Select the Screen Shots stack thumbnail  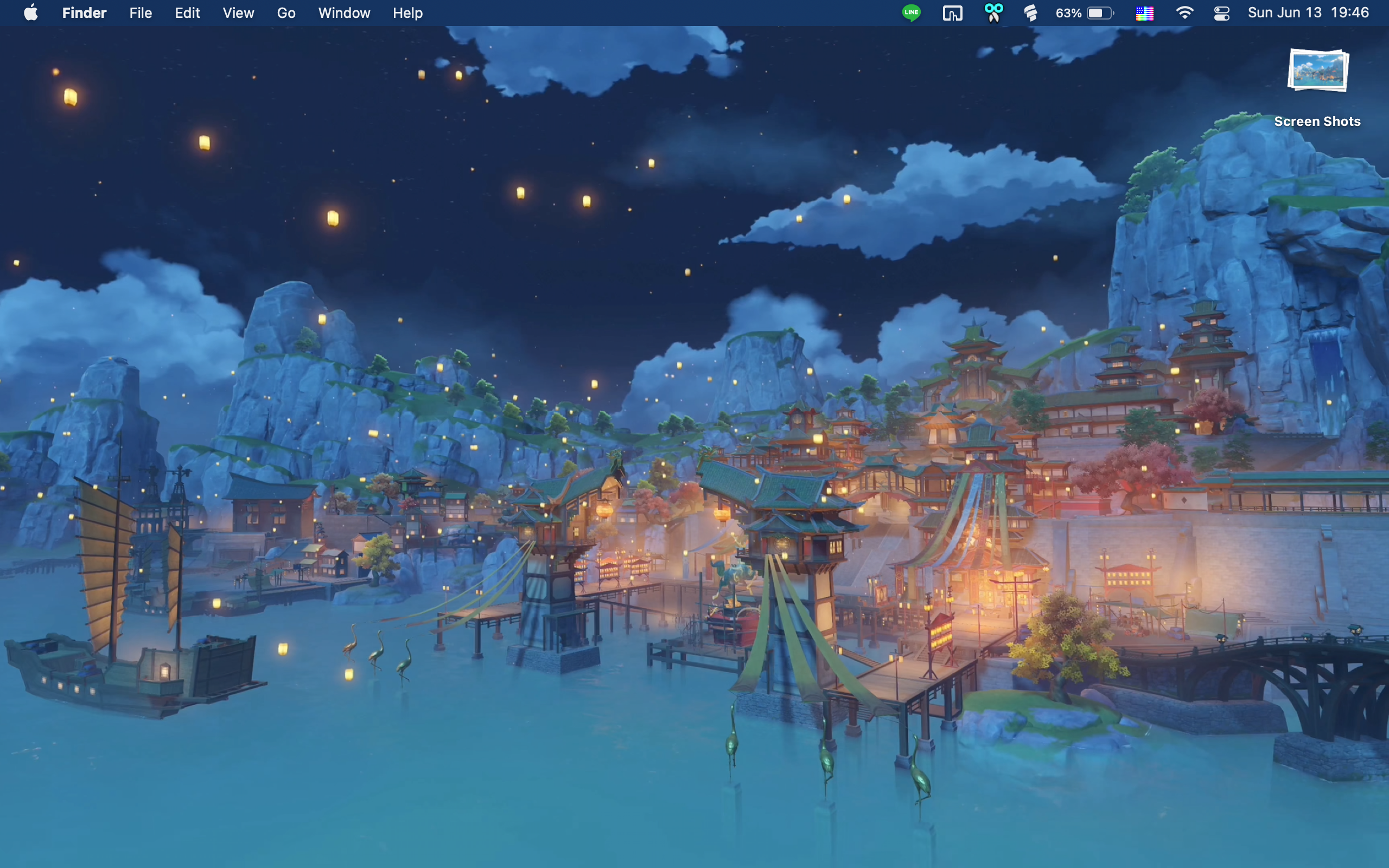click(1318, 71)
